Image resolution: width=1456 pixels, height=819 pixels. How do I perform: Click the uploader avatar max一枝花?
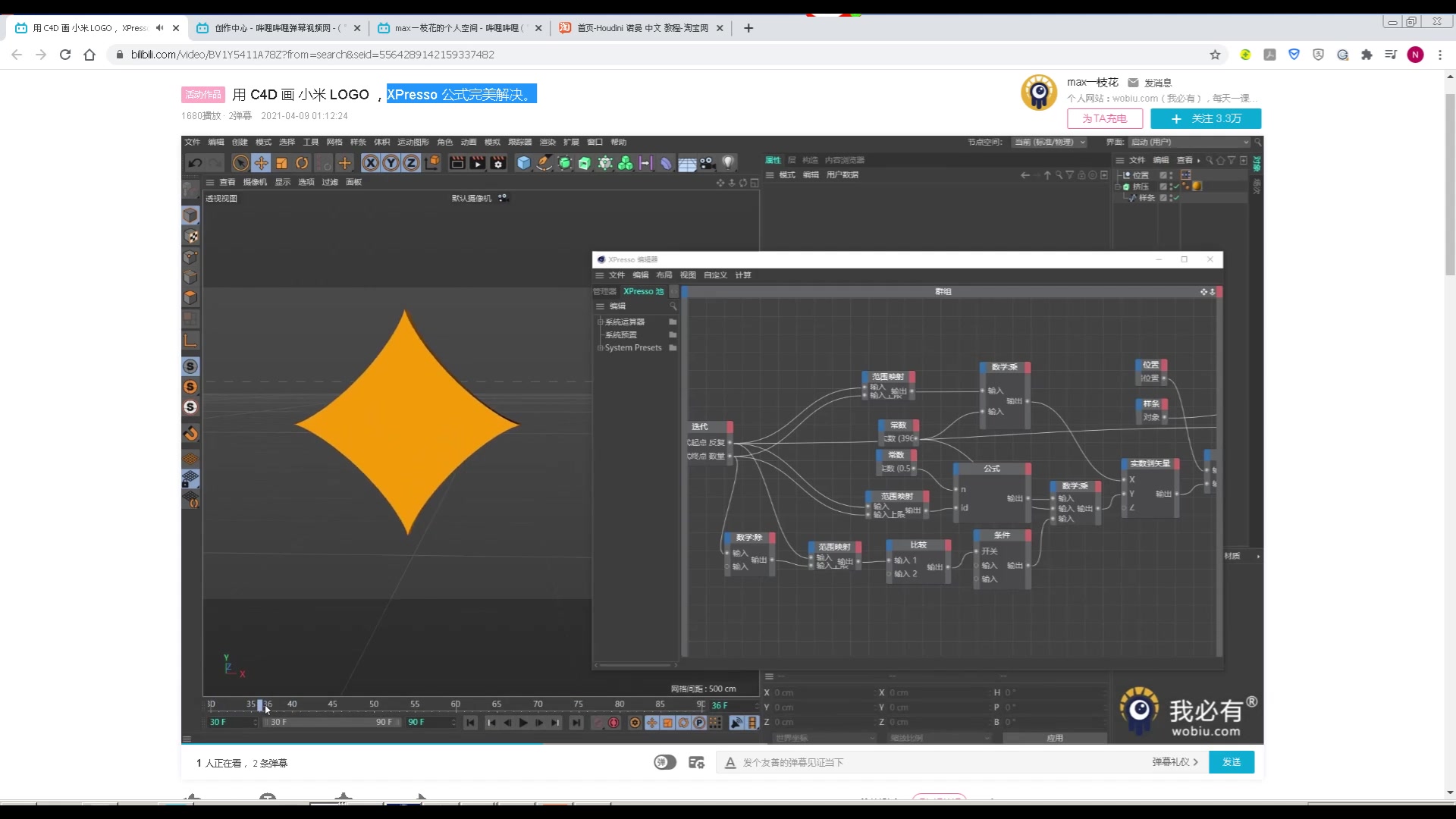(1039, 93)
